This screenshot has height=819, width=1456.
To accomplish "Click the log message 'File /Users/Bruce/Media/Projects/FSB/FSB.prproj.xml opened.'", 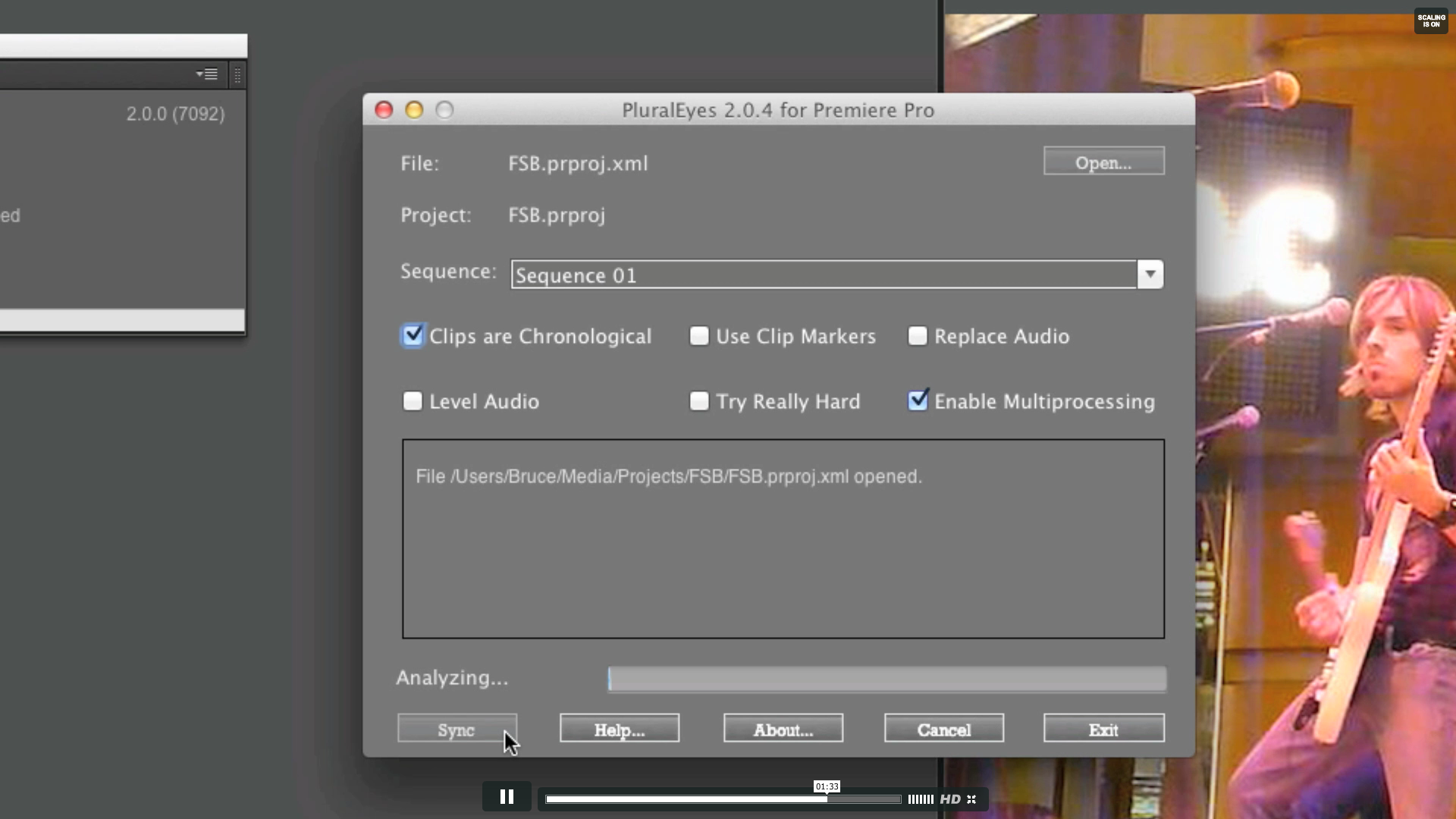I will (669, 477).
